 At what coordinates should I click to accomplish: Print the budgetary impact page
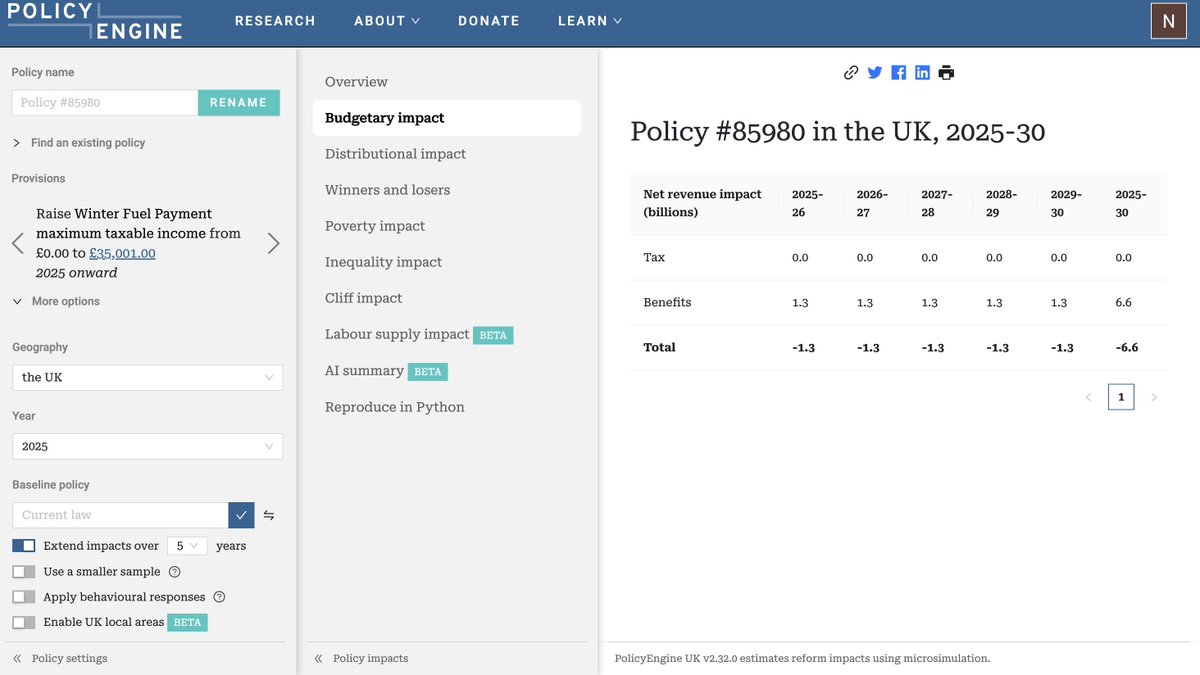pos(946,72)
